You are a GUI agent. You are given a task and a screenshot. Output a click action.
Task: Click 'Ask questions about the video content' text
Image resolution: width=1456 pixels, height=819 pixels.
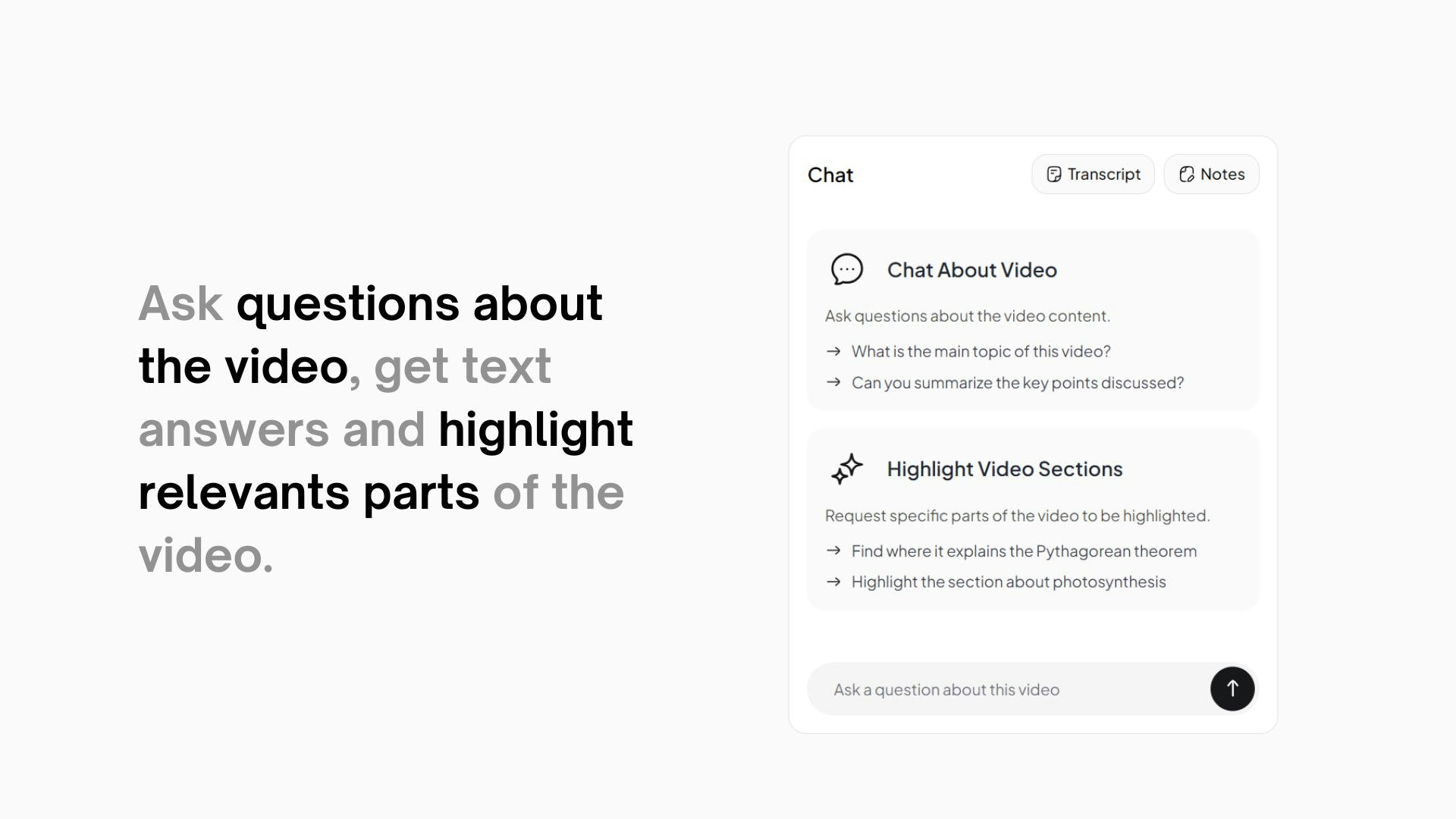coord(968,316)
